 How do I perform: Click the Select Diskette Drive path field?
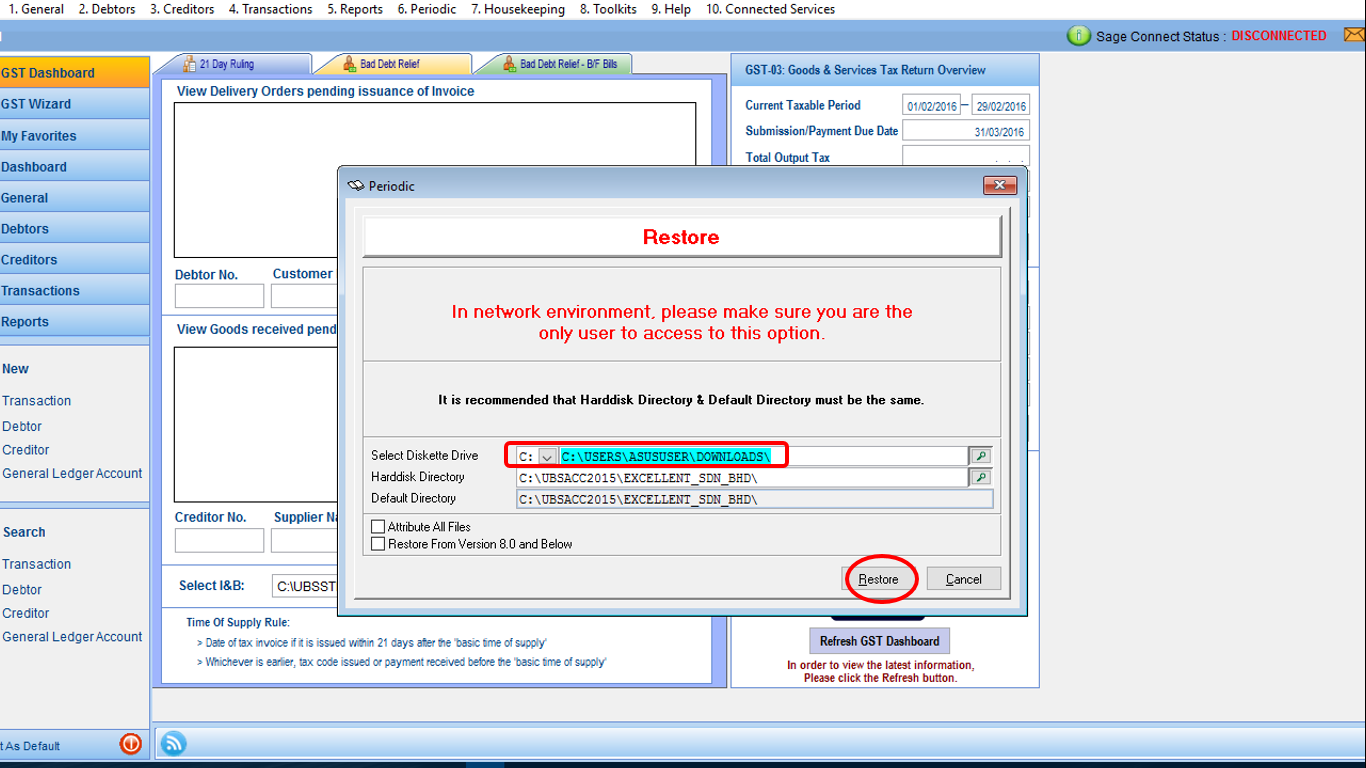[763, 456]
